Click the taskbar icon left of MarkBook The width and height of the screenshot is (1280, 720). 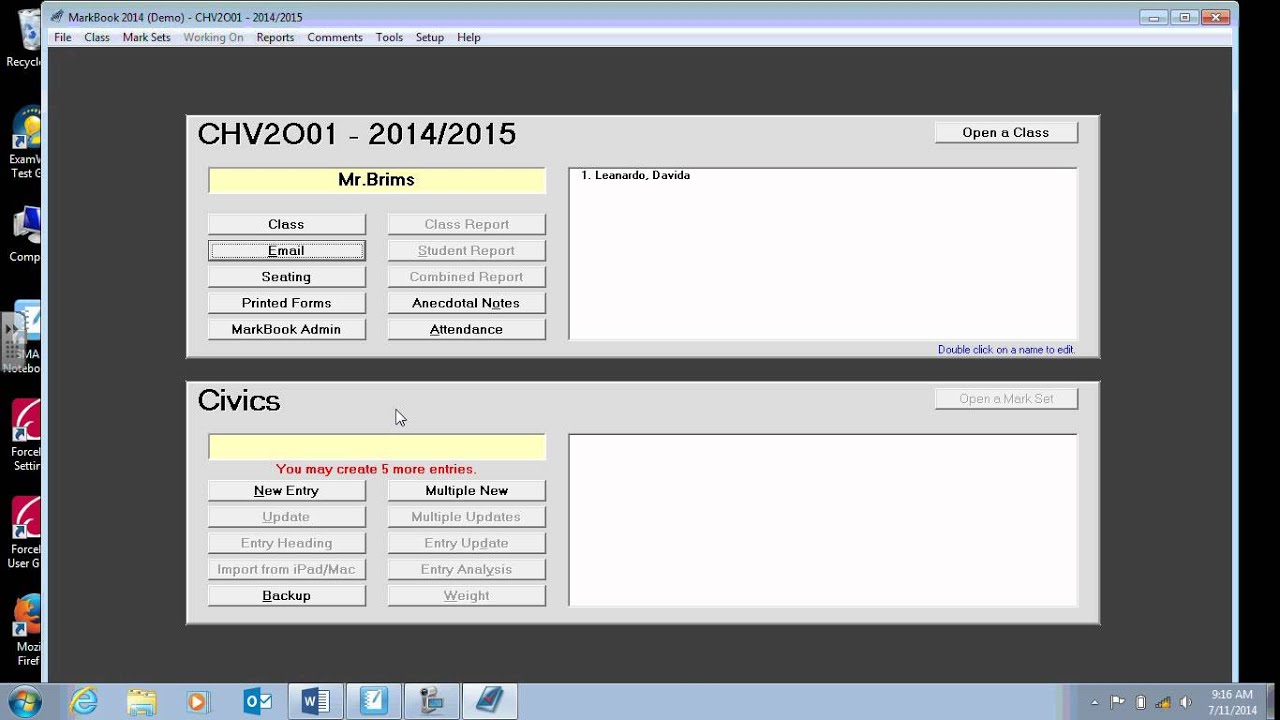coord(431,701)
